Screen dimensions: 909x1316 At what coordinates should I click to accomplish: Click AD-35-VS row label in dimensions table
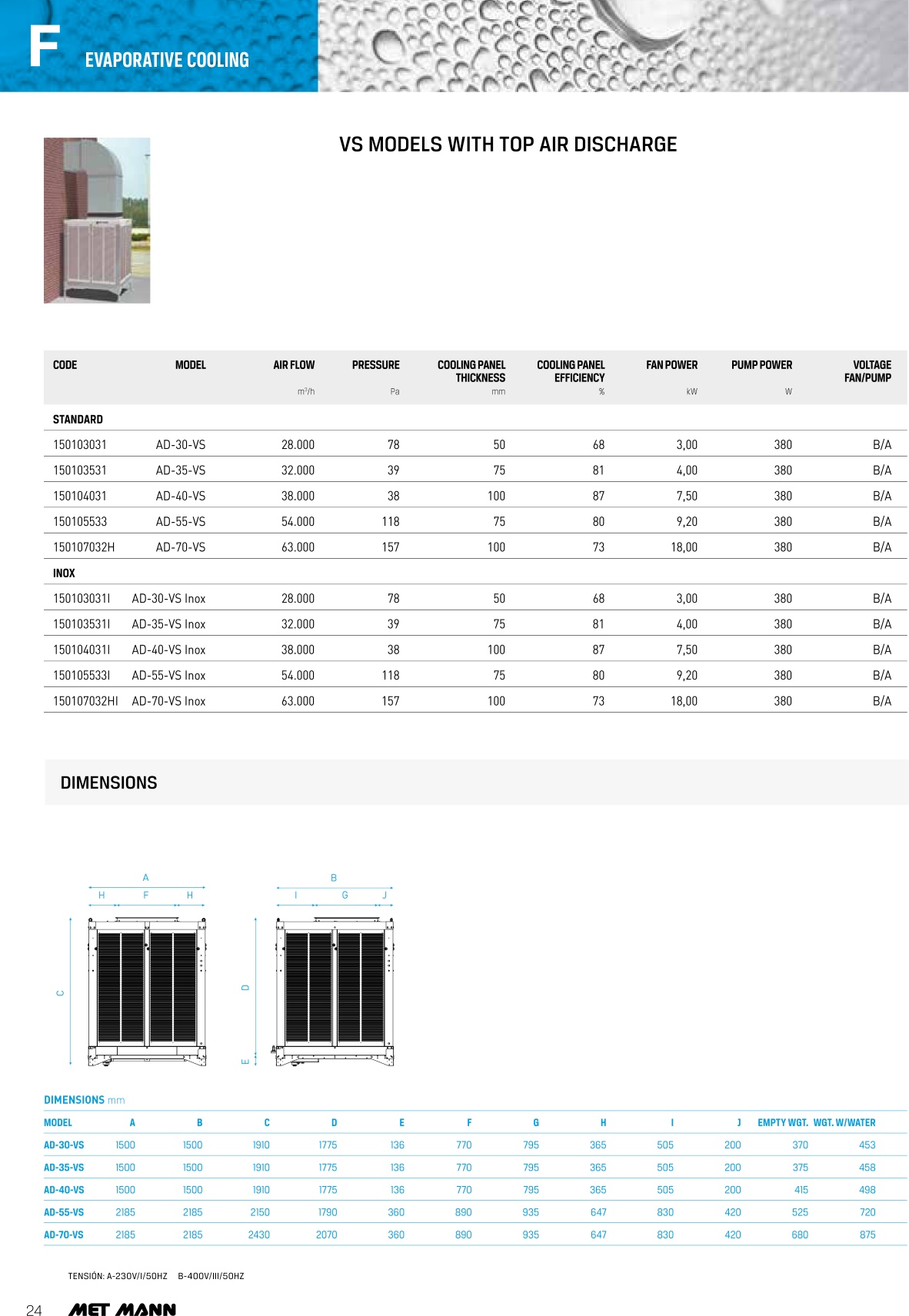pos(64,1168)
